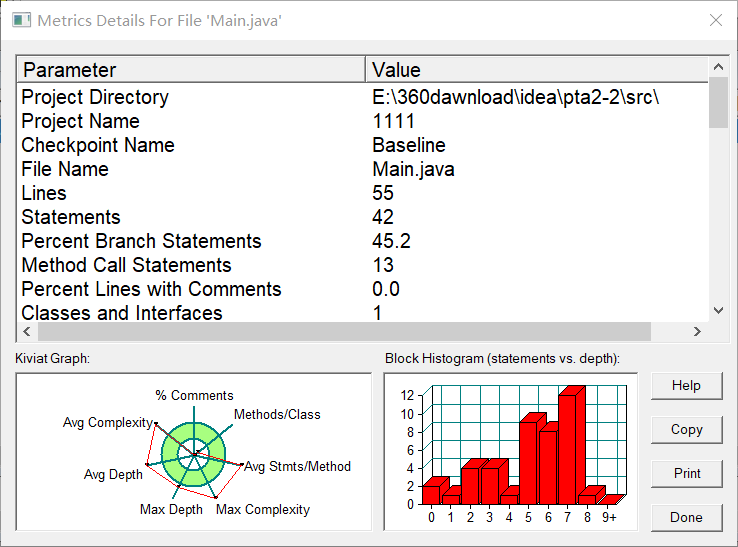Click the Methods/Class label in Kiviat graph
Viewport: 738px width, 547px height.
pos(277,414)
